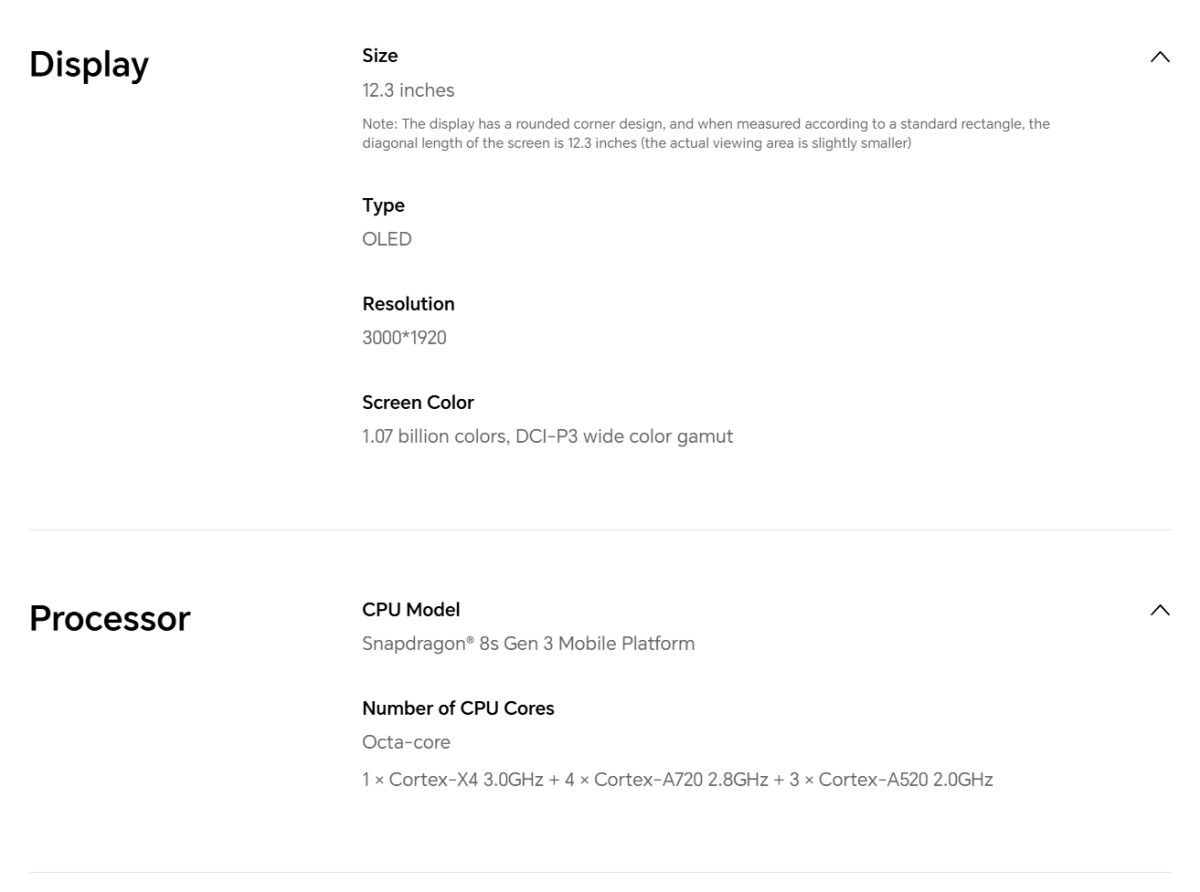The height and width of the screenshot is (892, 1200).
Task: Collapse the Display section chevron
Action: [1160, 57]
